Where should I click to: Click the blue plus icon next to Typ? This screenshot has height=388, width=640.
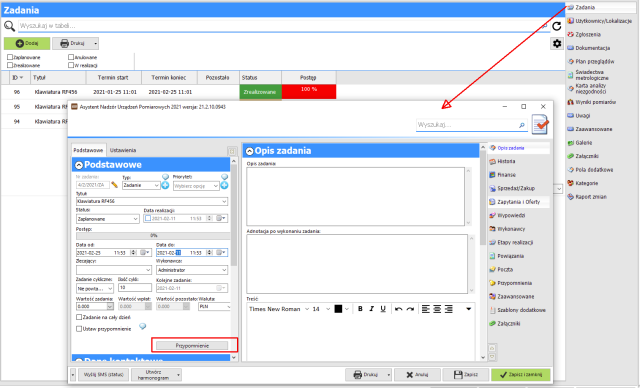click(x=165, y=186)
